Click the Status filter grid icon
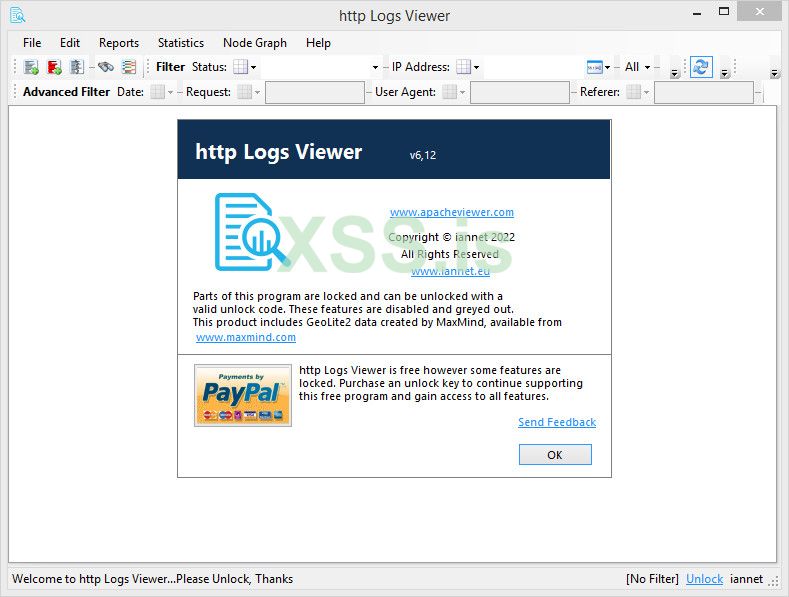 coord(241,67)
